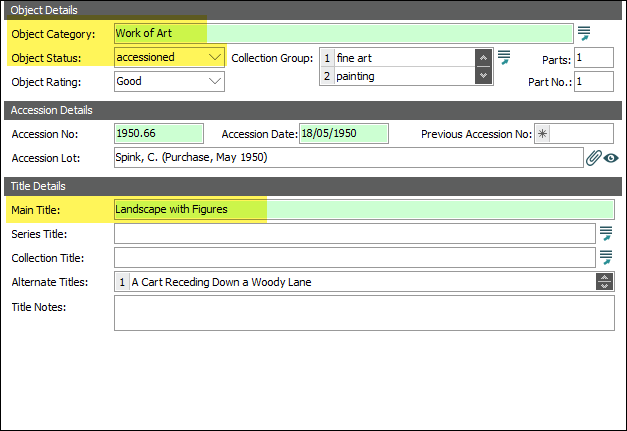Viewport: 627px width, 431px height.
Task: Click the Title Notes text area
Action: tap(364, 312)
